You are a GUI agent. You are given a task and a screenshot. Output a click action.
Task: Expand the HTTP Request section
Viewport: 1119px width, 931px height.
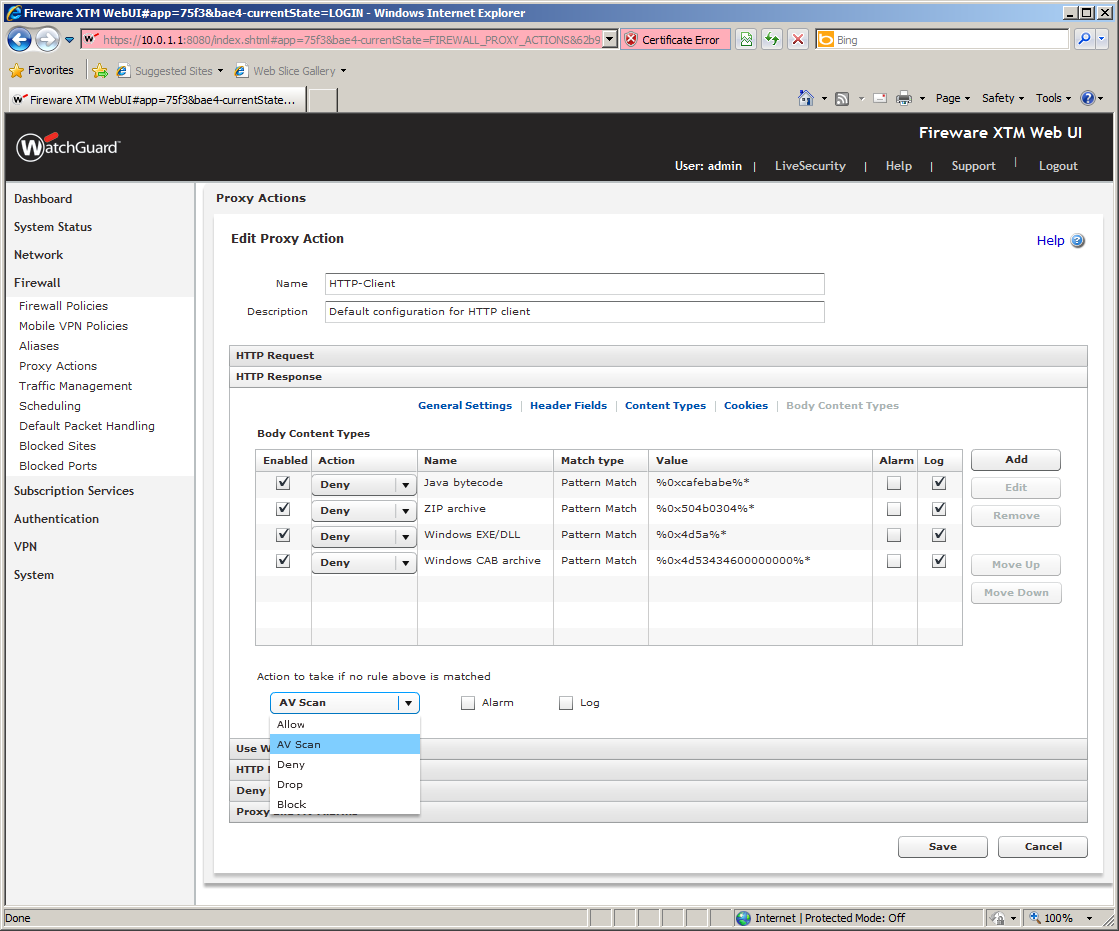coord(658,355)
